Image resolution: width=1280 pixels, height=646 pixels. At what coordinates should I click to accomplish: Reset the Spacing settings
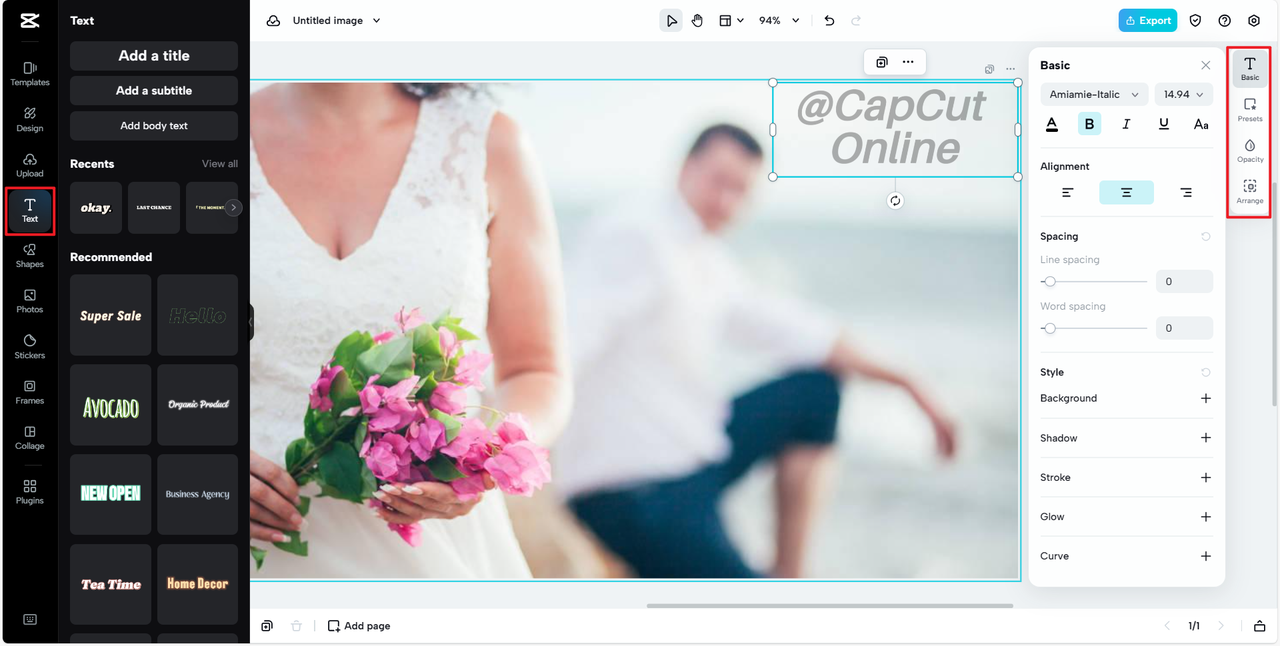click(x=1205, y=237)
